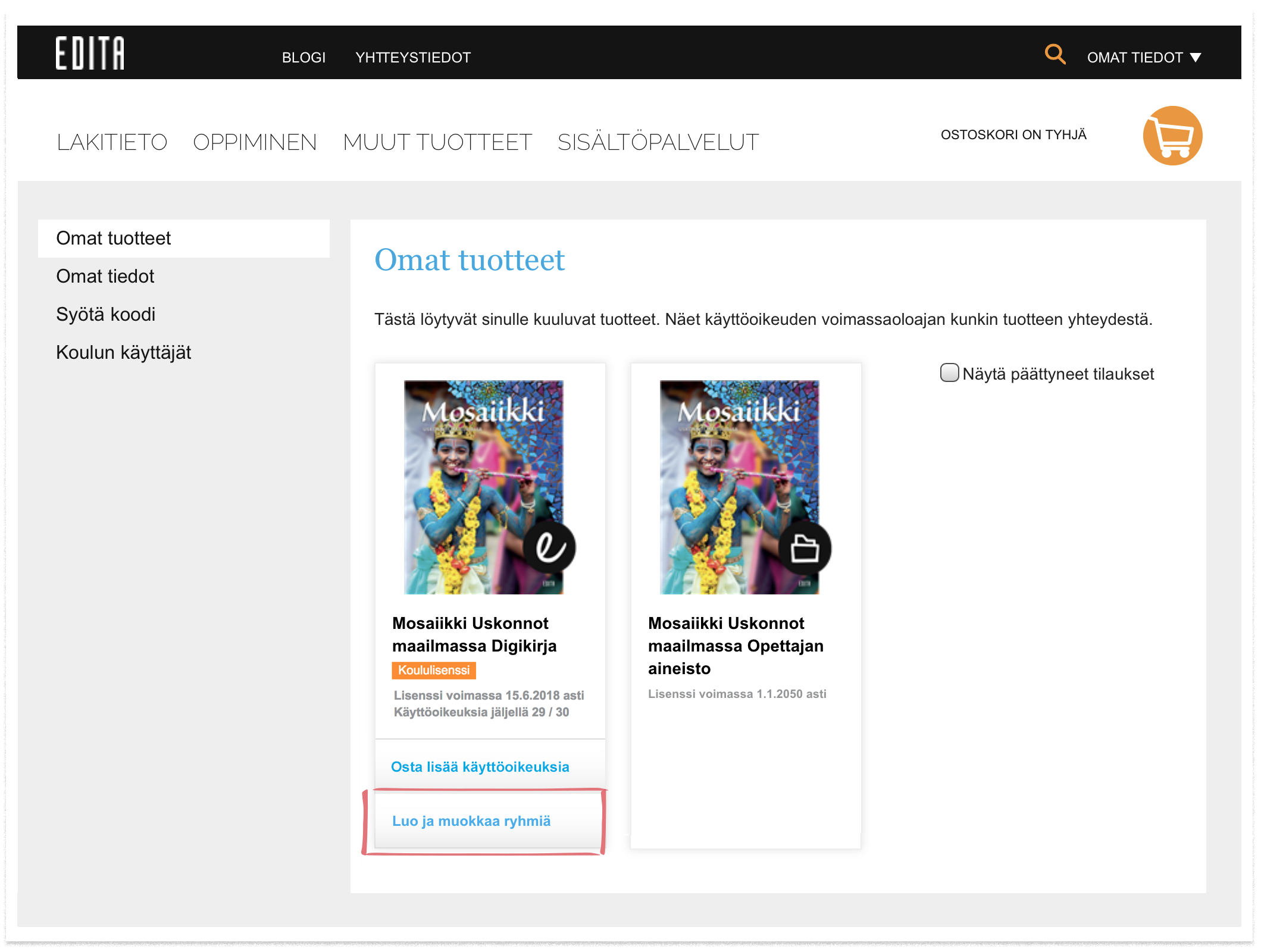Image resolution: width=1261 pixels, height=952 pixels.
Task: Click the Opettajan aineisto cover thumbnail
Action: click(x=740, y=487)
